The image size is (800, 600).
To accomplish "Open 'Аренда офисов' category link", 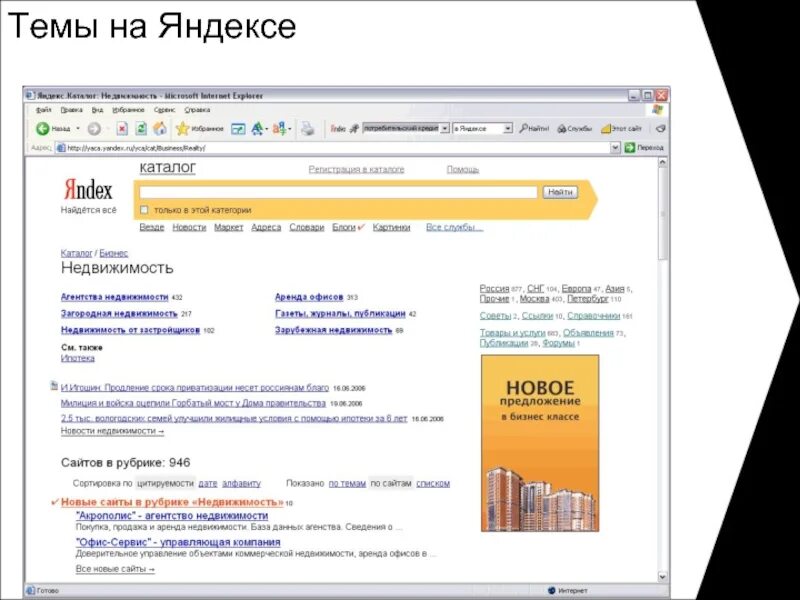I will click(309, 297).
